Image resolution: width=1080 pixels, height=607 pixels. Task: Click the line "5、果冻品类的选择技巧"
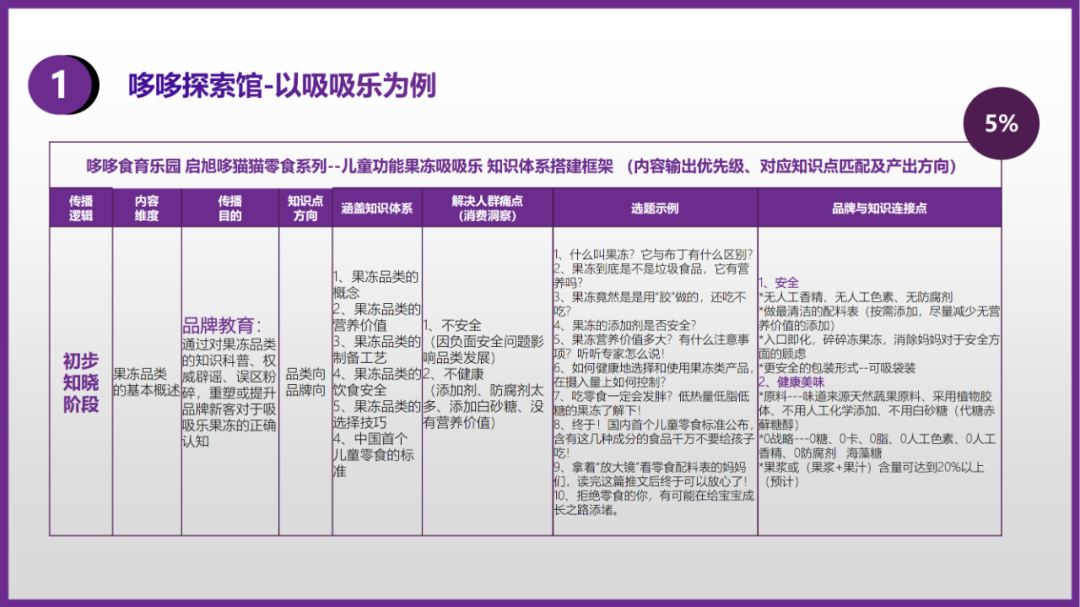point(377,414)
